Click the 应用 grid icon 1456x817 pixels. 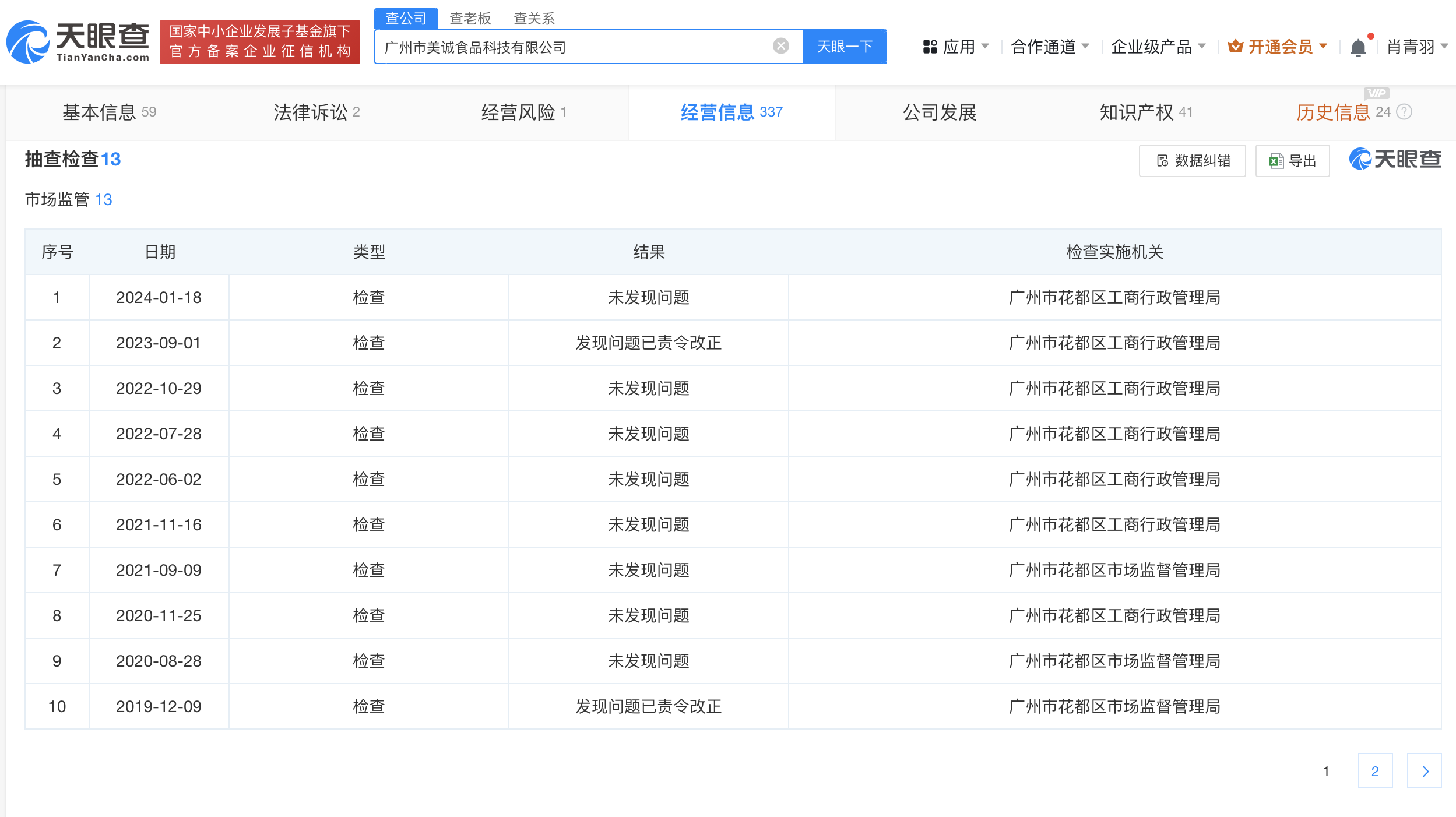[x=931, y=47]
